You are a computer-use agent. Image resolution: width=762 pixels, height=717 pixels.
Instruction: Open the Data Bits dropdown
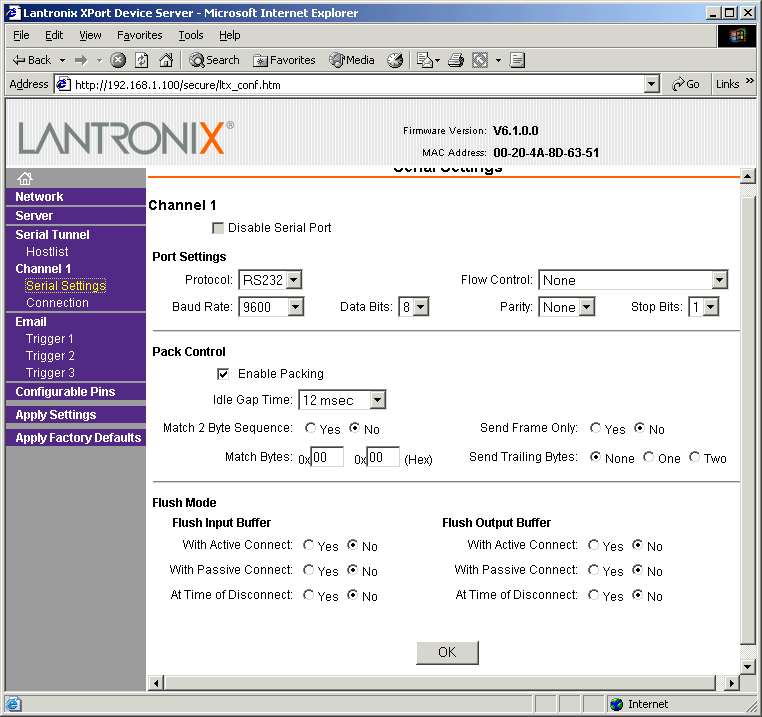pos(414,307)
